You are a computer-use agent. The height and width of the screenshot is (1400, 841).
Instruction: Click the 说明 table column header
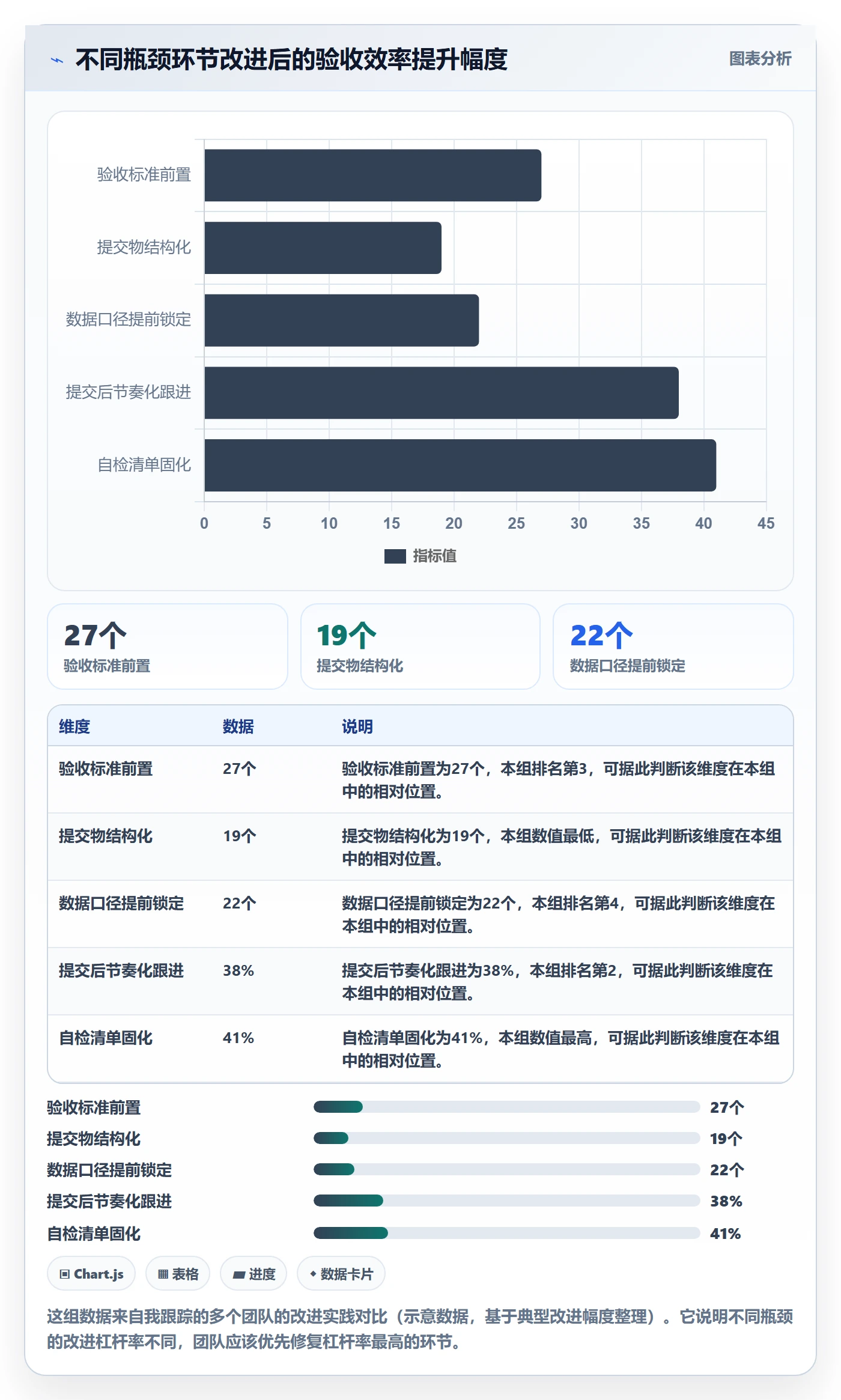point(357,726)
